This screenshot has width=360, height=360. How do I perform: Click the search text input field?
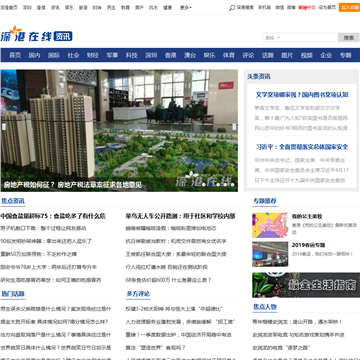[310, 38]
